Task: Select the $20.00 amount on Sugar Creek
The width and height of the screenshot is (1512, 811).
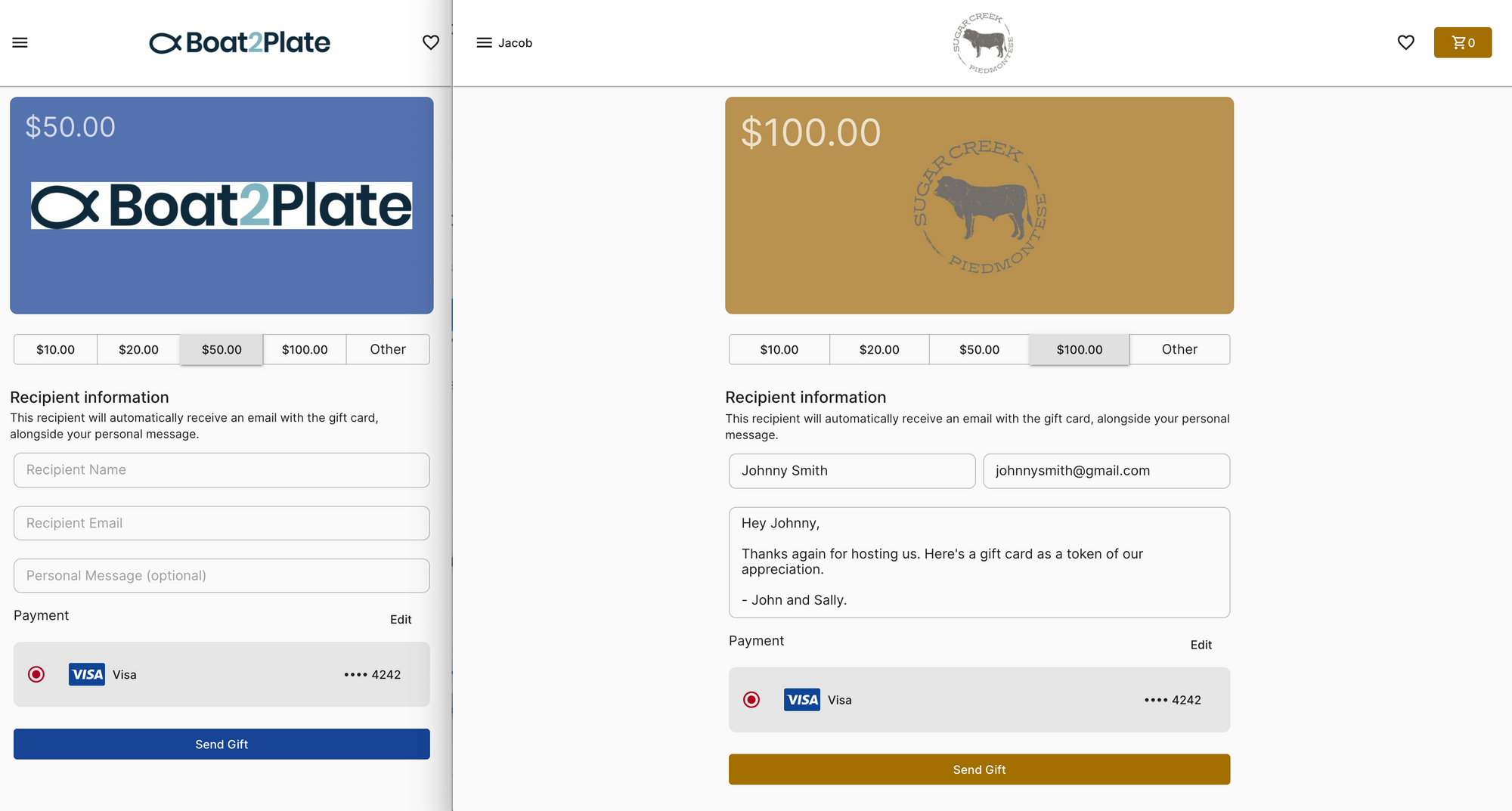Action: [x=879, y=350]
